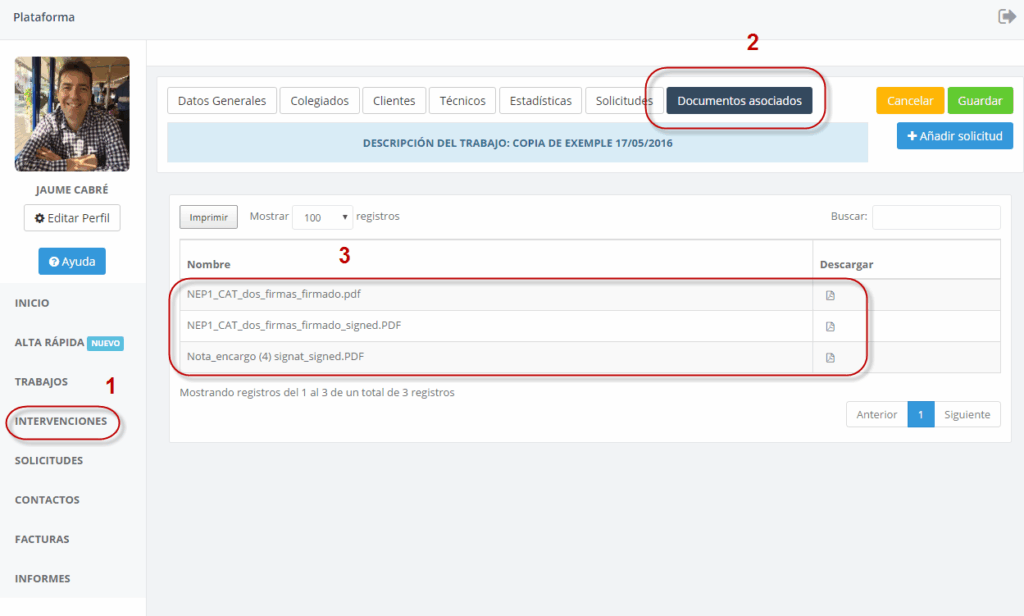Select the Clientes tab
The image size is (1024, 616).
(394, 101)
